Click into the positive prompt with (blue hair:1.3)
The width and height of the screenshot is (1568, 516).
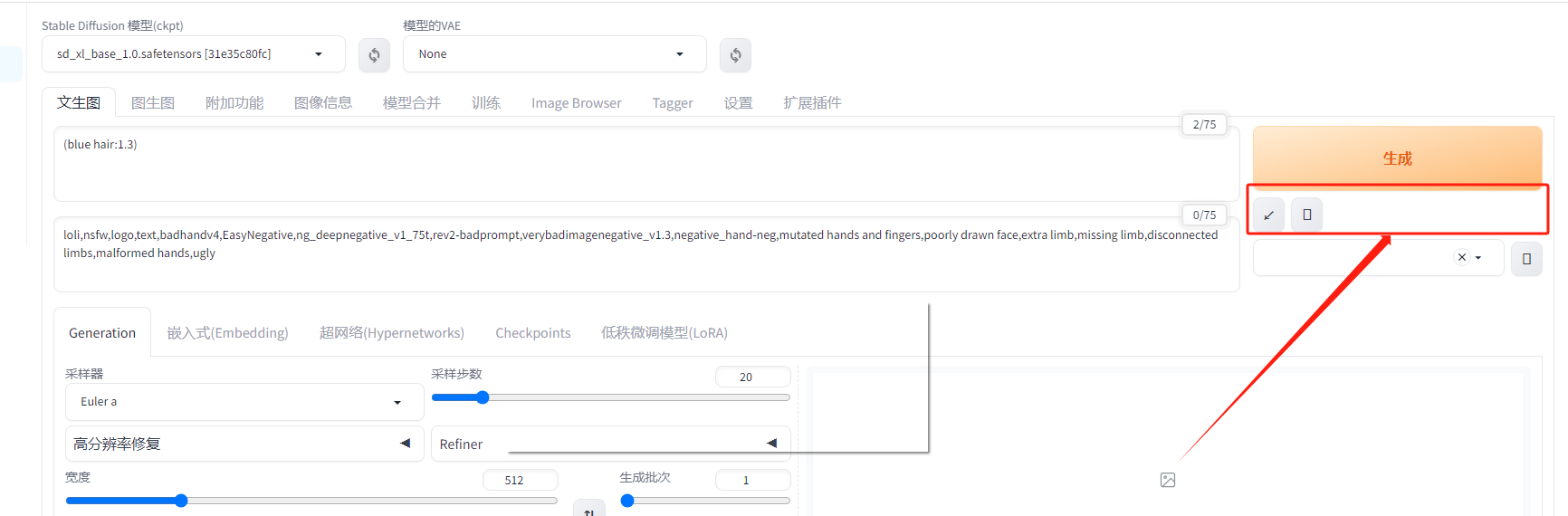click(x=646, y=164)
